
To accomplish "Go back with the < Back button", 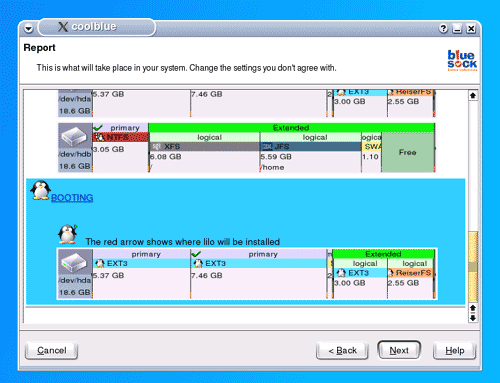I will [x=342, y=351].
